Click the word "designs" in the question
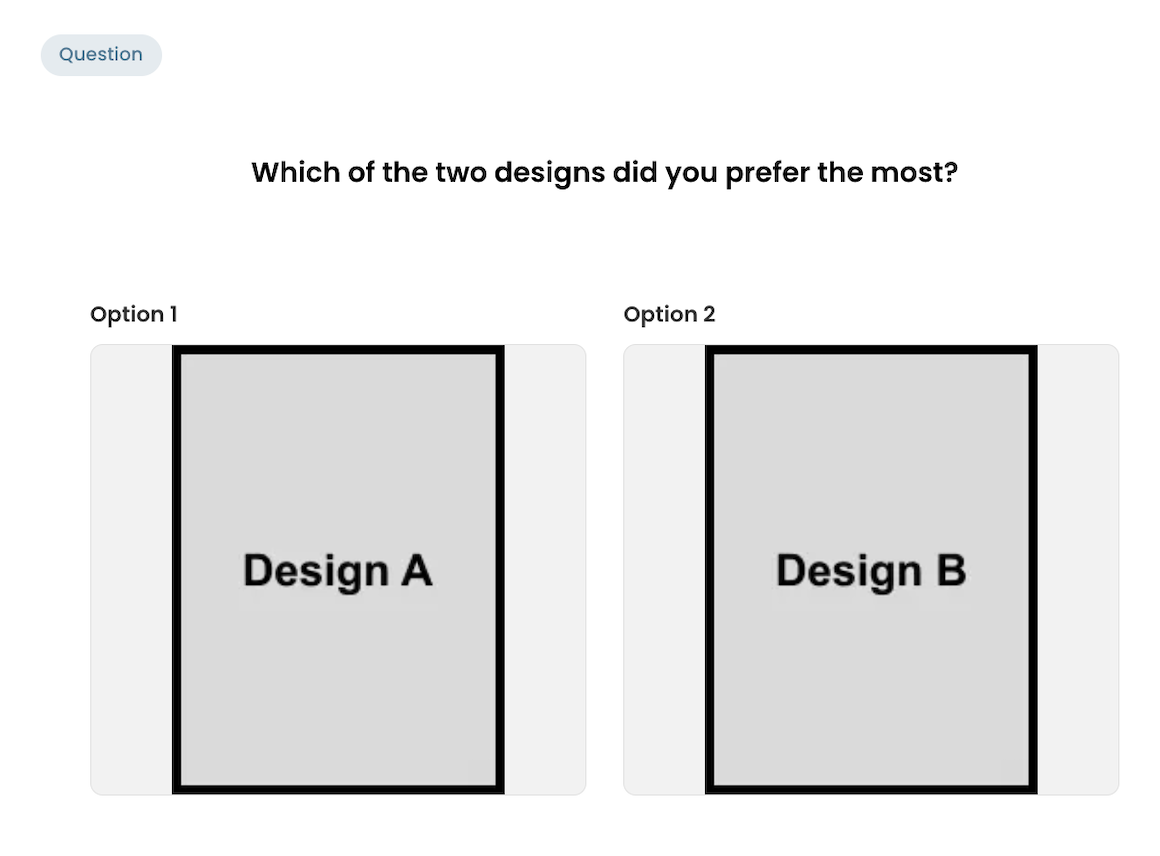 (550, 173)
